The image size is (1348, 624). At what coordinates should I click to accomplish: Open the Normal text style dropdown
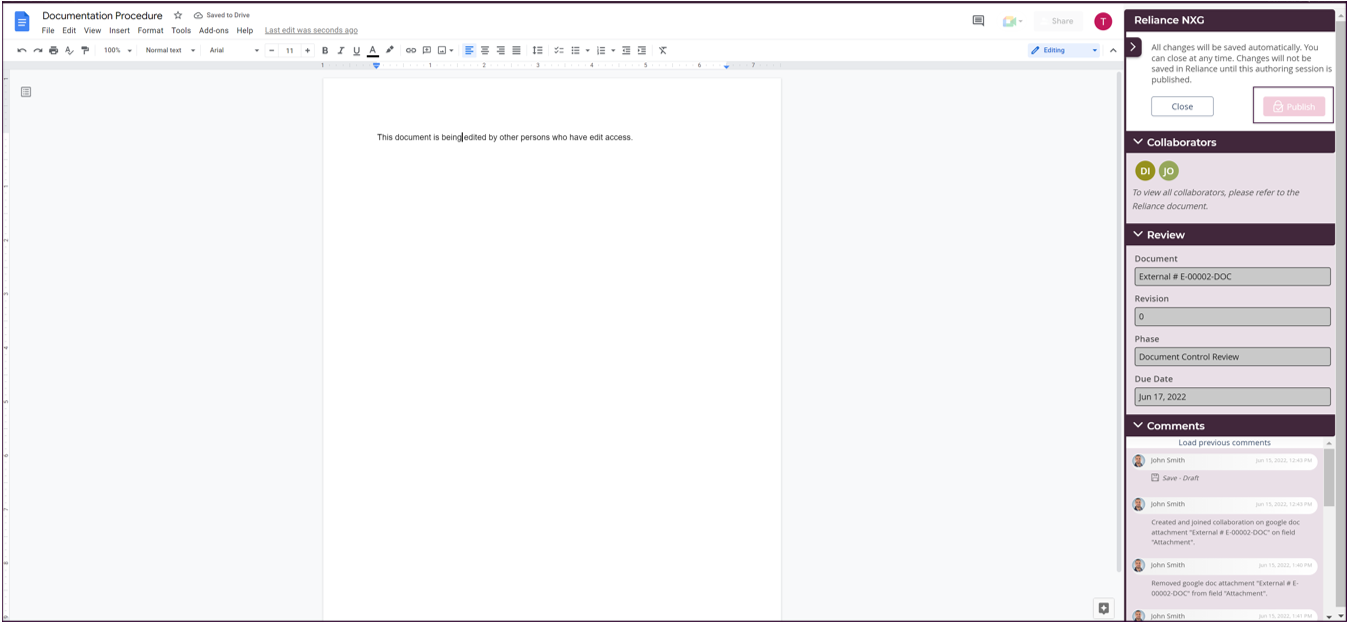pos(168,50)
